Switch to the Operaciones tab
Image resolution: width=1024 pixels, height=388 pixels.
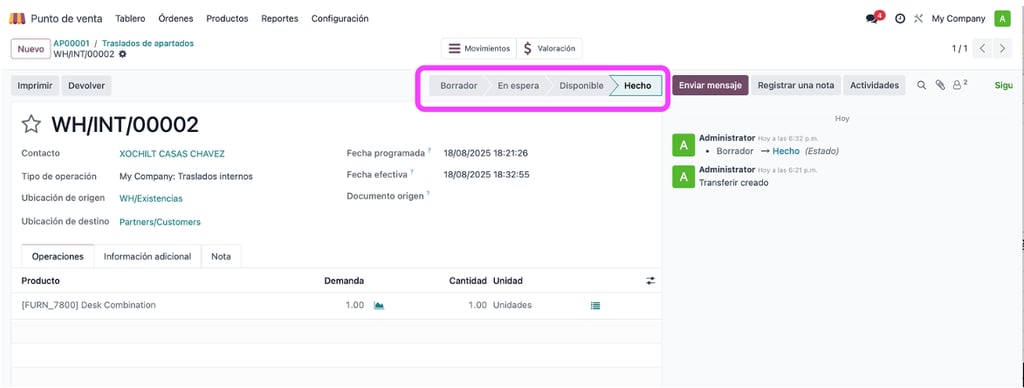coord(57,257)
